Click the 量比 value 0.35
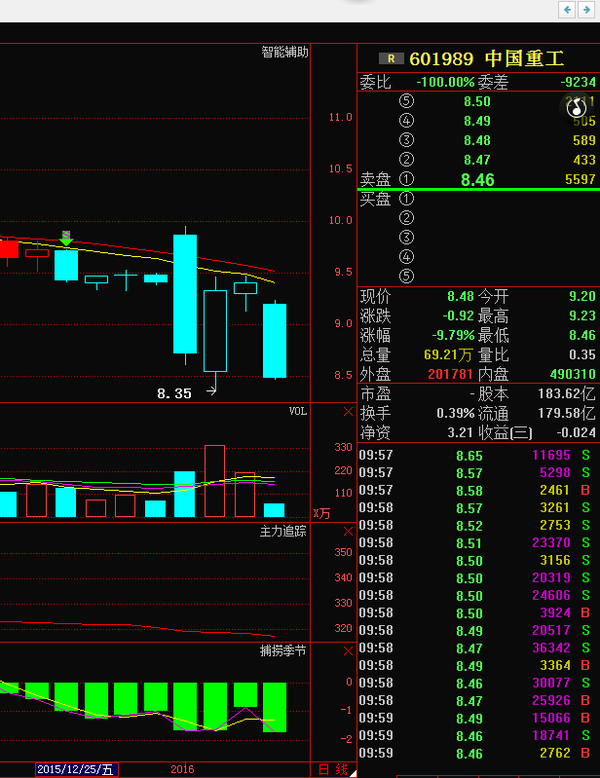 [582, 355]
